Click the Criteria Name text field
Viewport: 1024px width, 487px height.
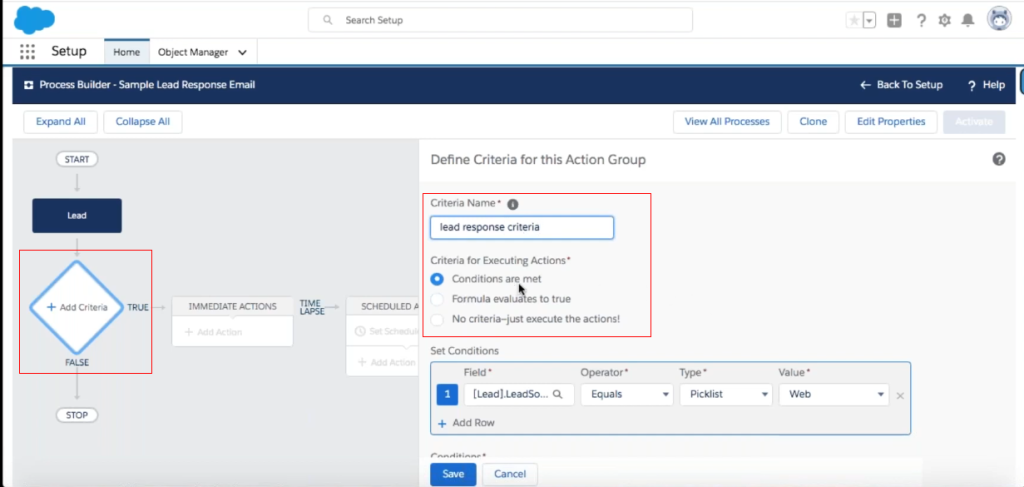coord(522,227)
